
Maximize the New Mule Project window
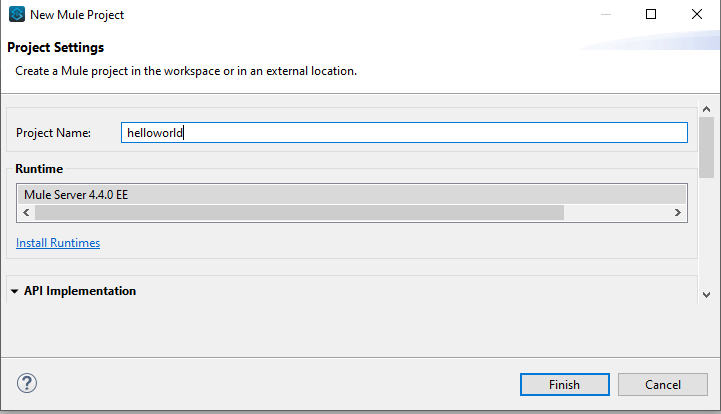click(651, 15)
